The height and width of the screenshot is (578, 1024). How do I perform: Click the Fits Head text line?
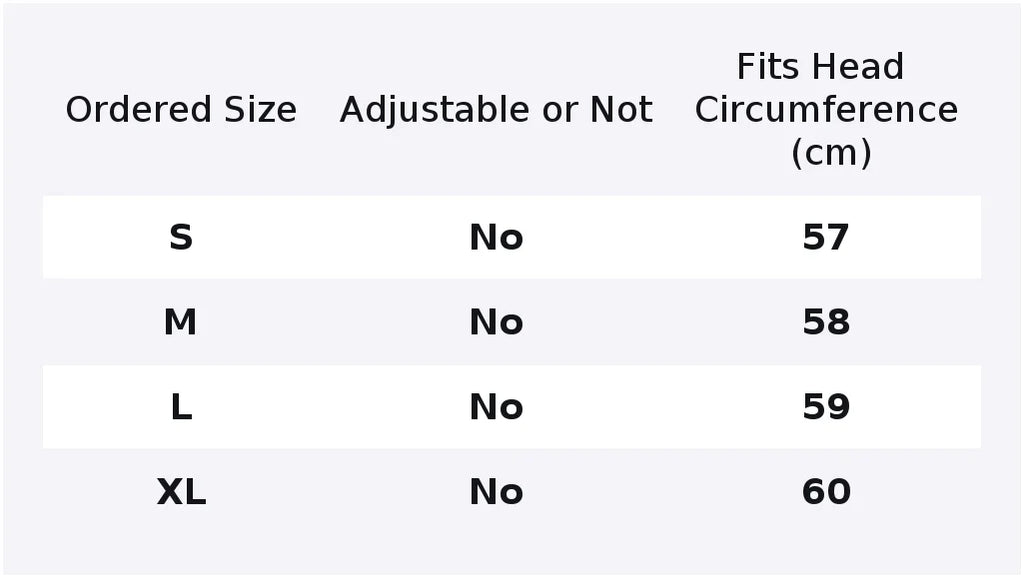820,67
